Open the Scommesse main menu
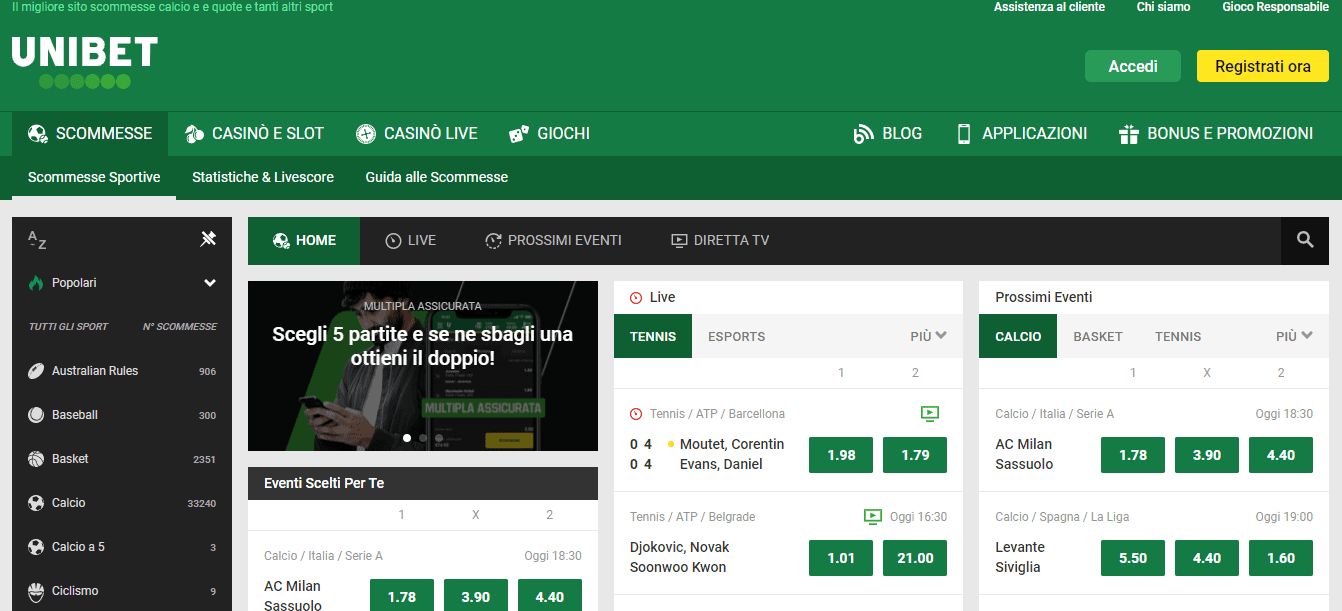This screenshot has height=611, width=1342. (x=90, y=134)
